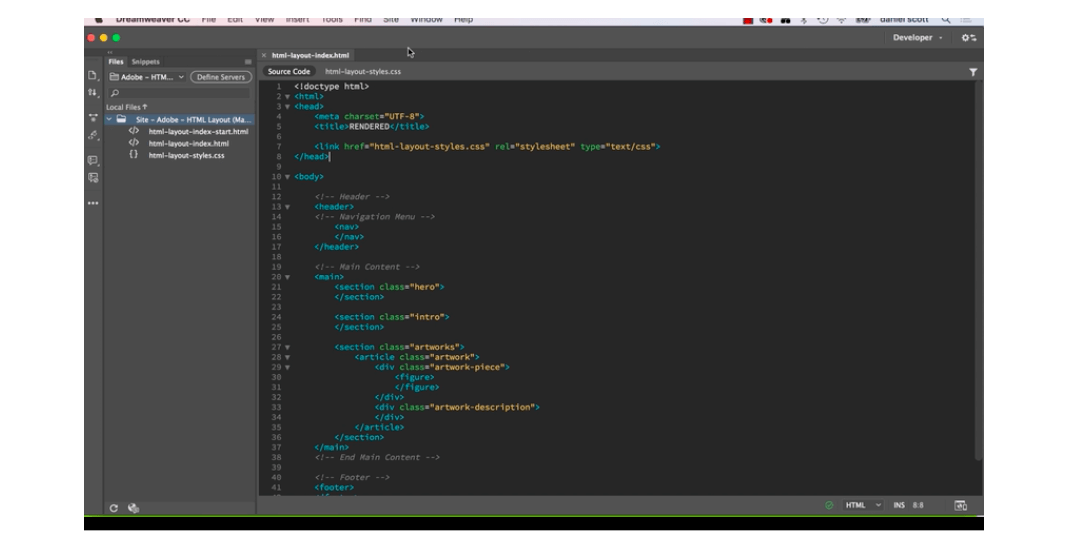This screenshot has height=549, width=1070.
Task: Click the Source Code button
Action: (289, 72)
